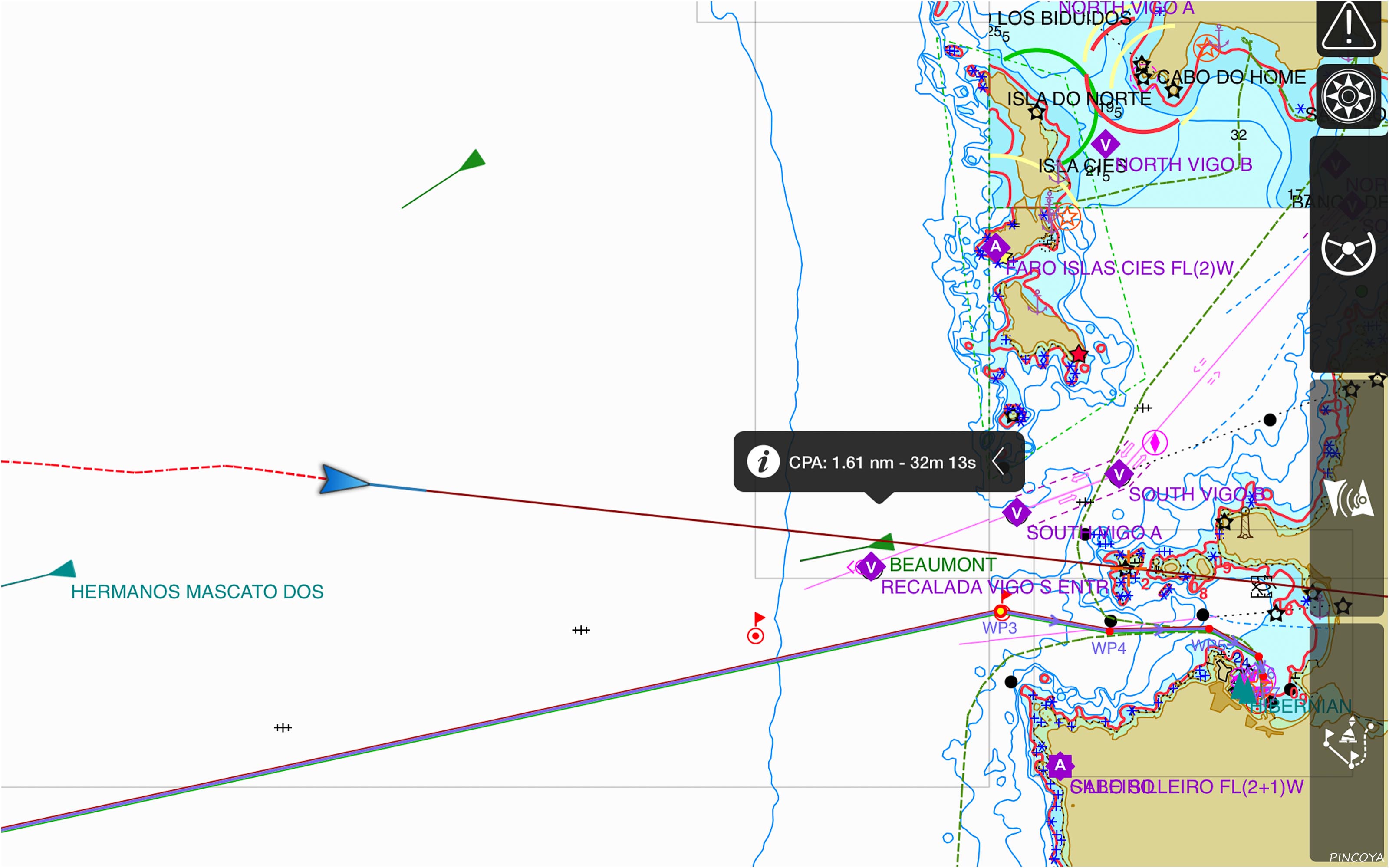Tap the WP3 waypoint label

[999, 628]
